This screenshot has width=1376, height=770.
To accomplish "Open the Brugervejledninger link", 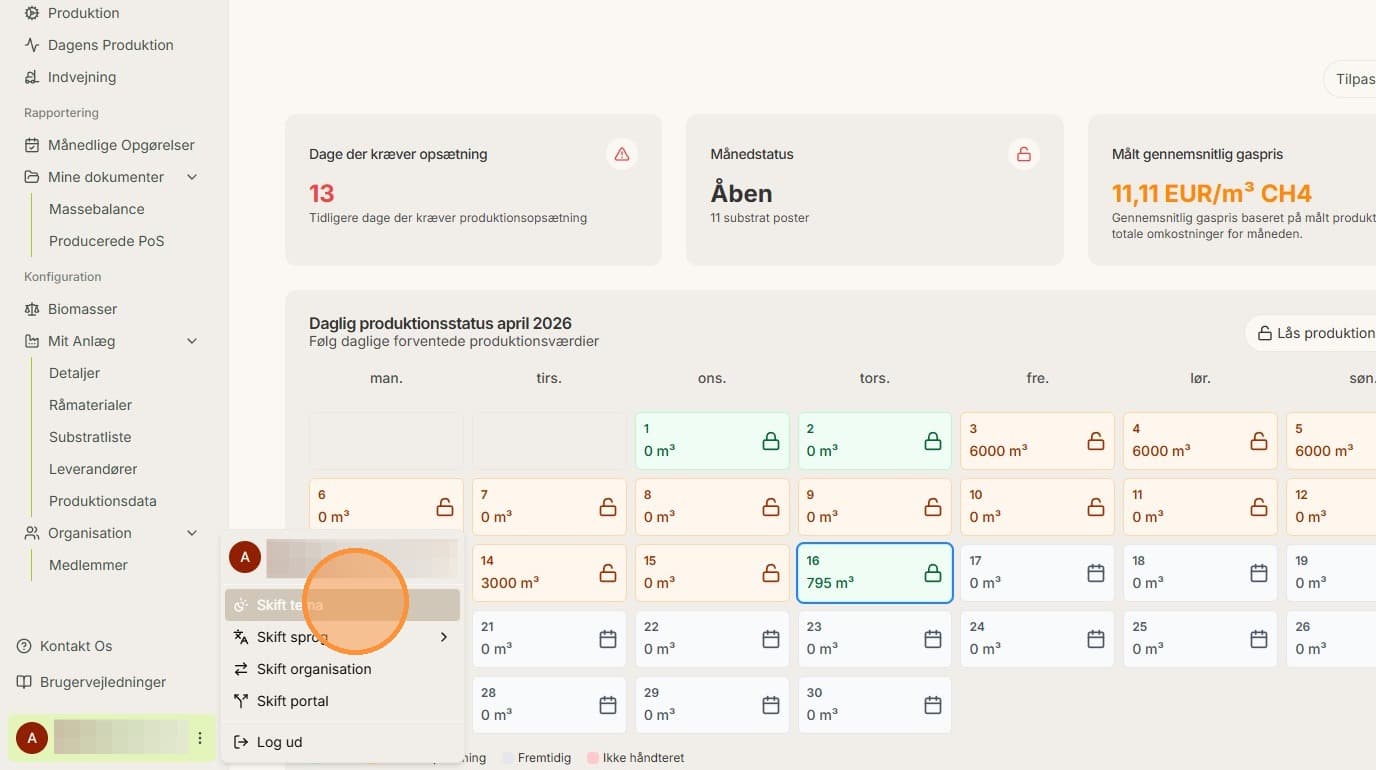I will click(x=103, y=682).
